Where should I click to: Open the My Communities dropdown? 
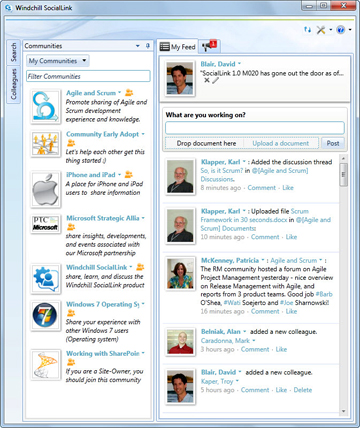pos(58,61)
